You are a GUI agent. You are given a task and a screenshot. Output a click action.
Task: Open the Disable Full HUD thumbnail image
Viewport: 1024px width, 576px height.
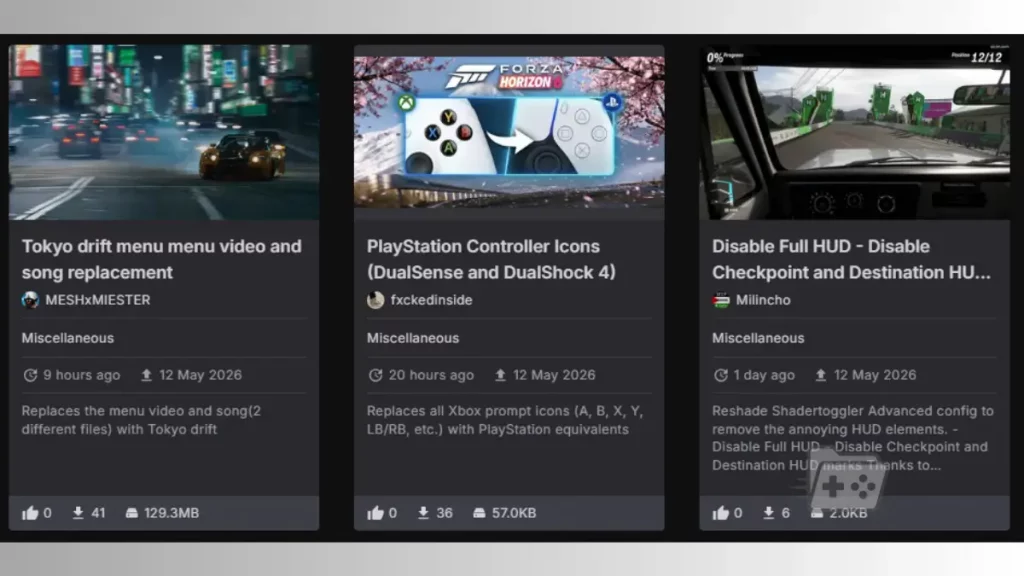(854, 132)
